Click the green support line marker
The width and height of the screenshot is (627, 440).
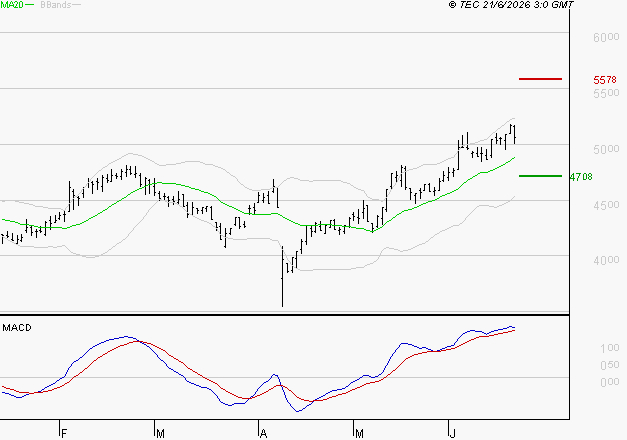[x=540, y=176]
